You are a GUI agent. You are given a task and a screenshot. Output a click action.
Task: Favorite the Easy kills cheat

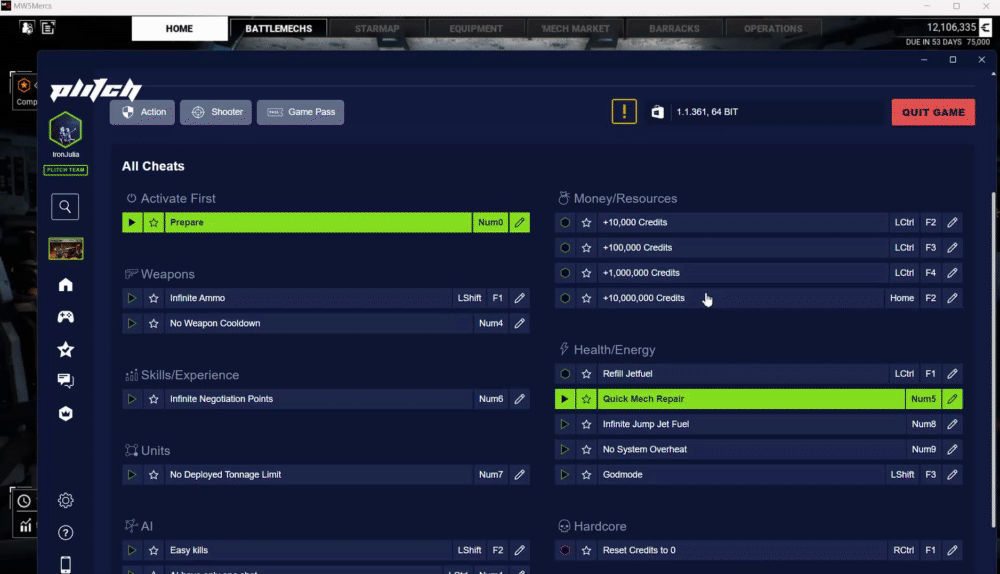[154, 550]
